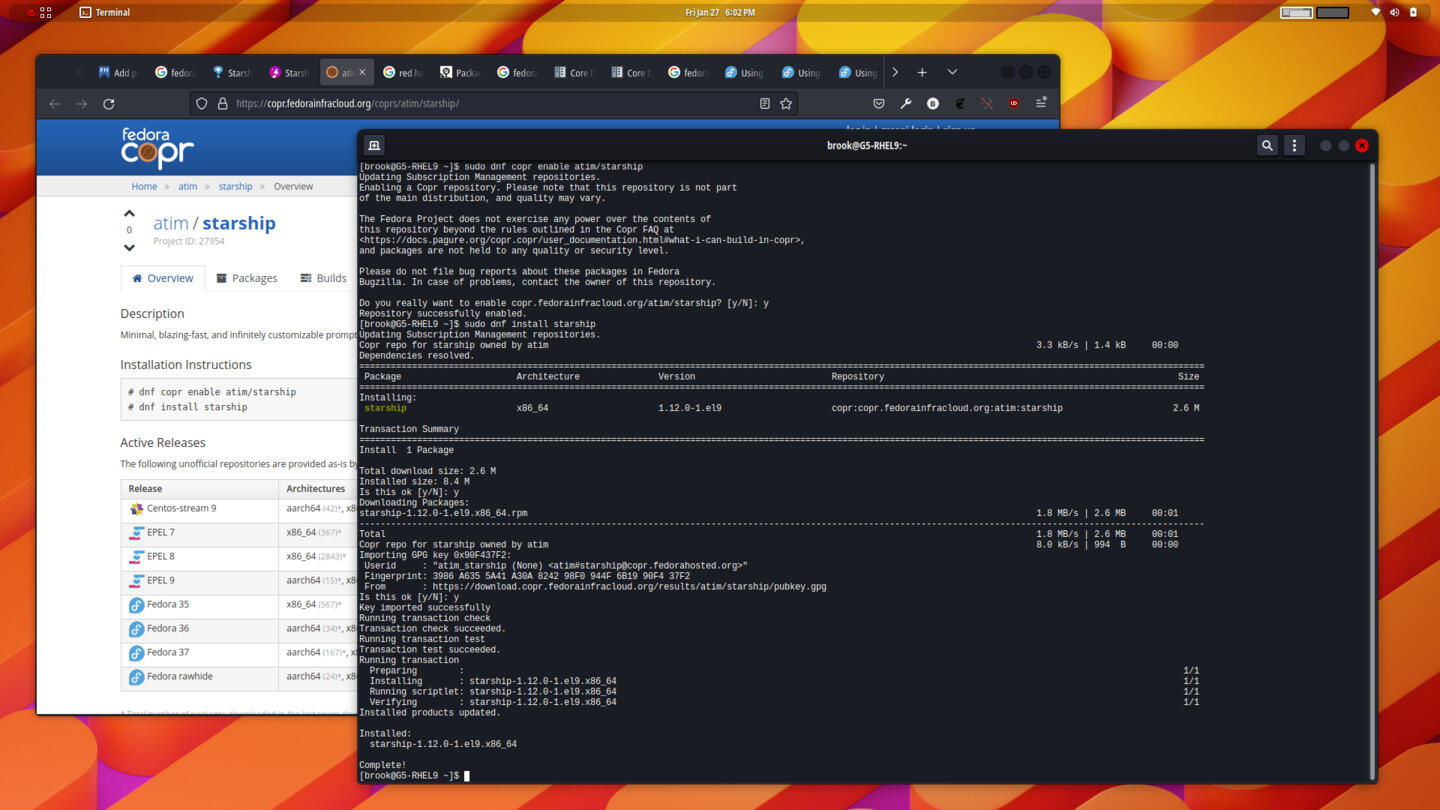Open the volume indicator in system tray

click(1394, 12)
